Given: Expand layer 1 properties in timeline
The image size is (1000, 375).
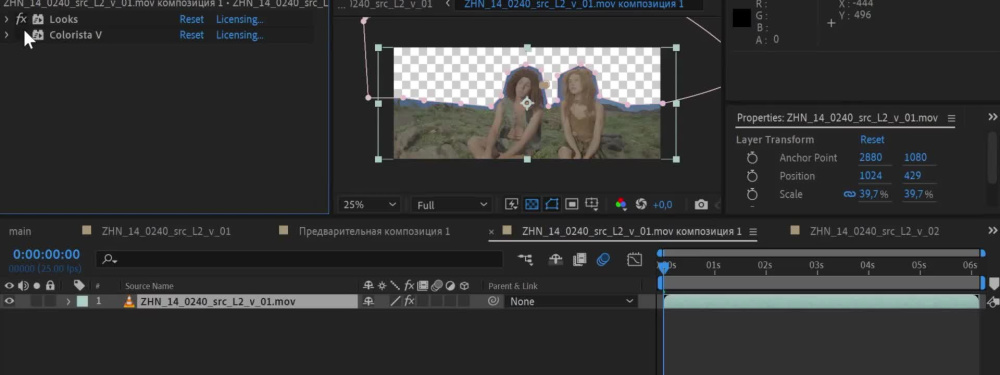Looking at the screenshot, I should coord(68,302).
